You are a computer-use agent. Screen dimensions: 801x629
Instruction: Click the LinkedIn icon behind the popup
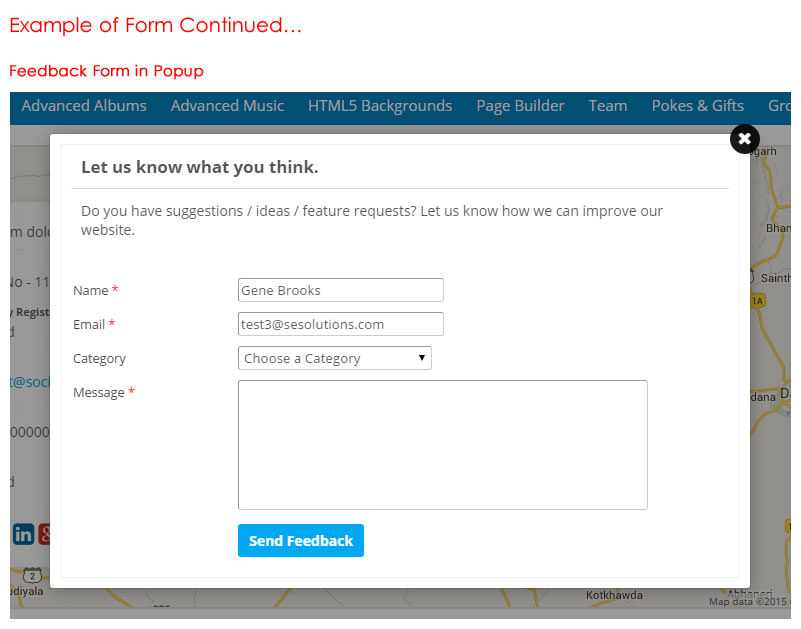tap(23, 533)
